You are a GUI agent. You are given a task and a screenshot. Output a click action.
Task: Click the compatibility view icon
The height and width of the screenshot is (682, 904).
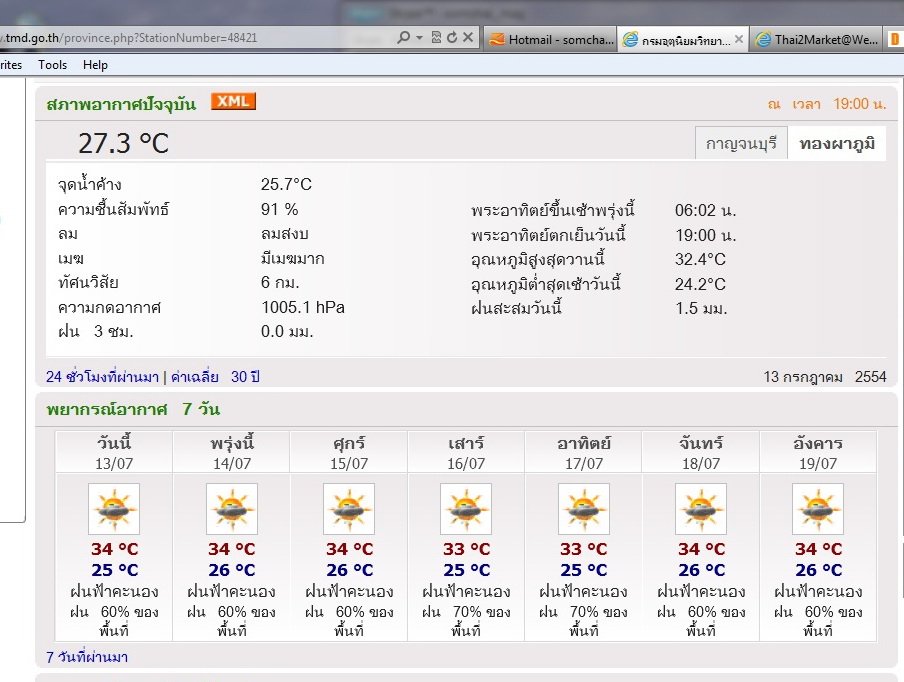(x=435, y=38)
